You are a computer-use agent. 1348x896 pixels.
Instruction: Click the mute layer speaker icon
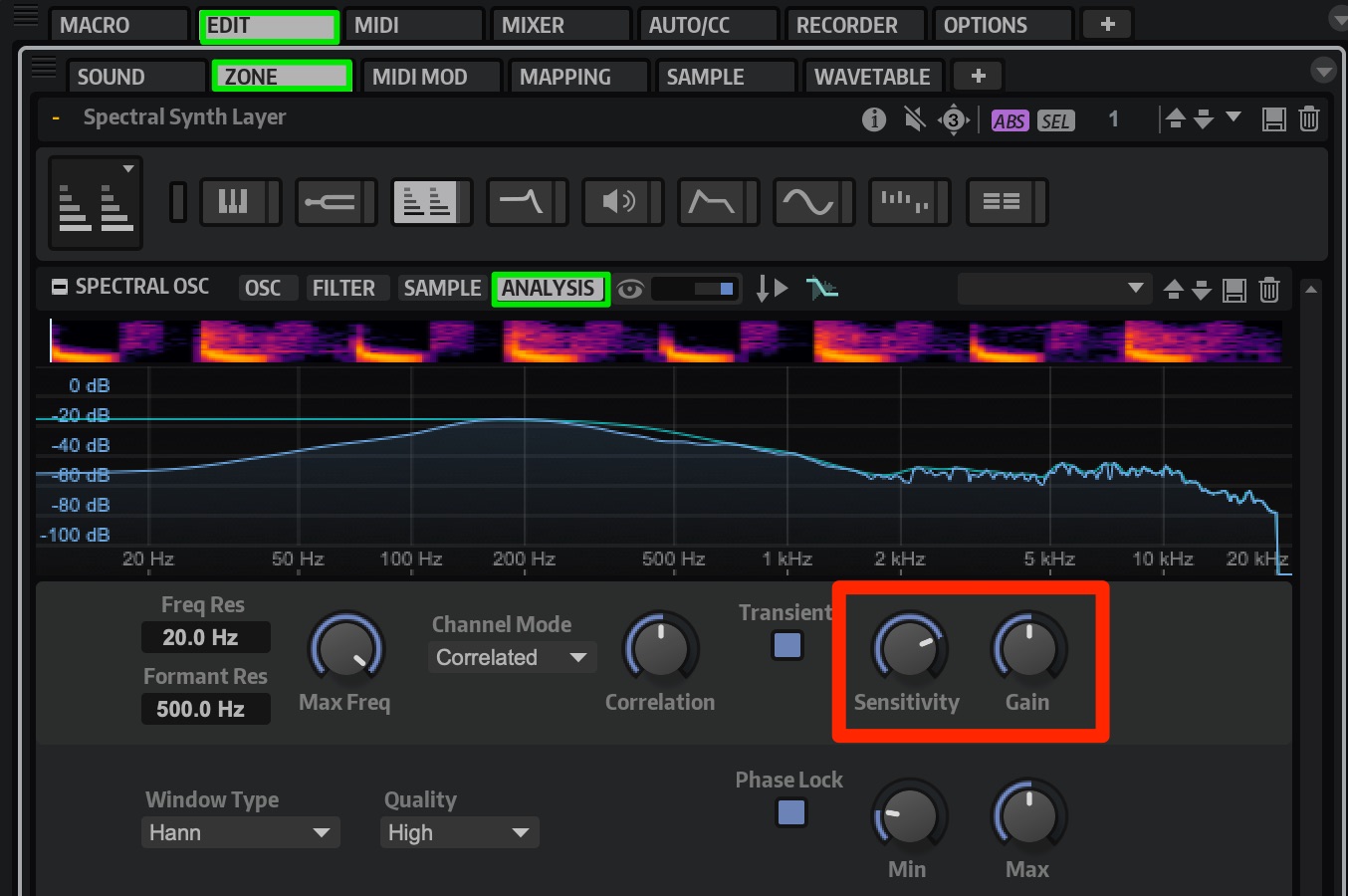914,119
